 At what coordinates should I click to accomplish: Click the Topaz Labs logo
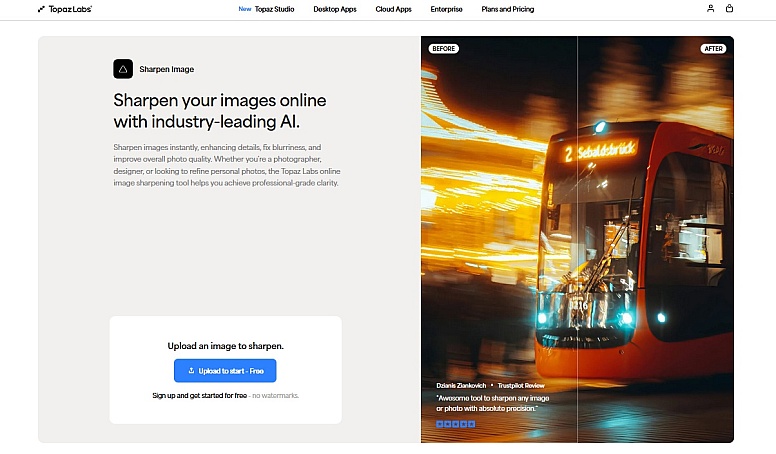tap(65, 9)
